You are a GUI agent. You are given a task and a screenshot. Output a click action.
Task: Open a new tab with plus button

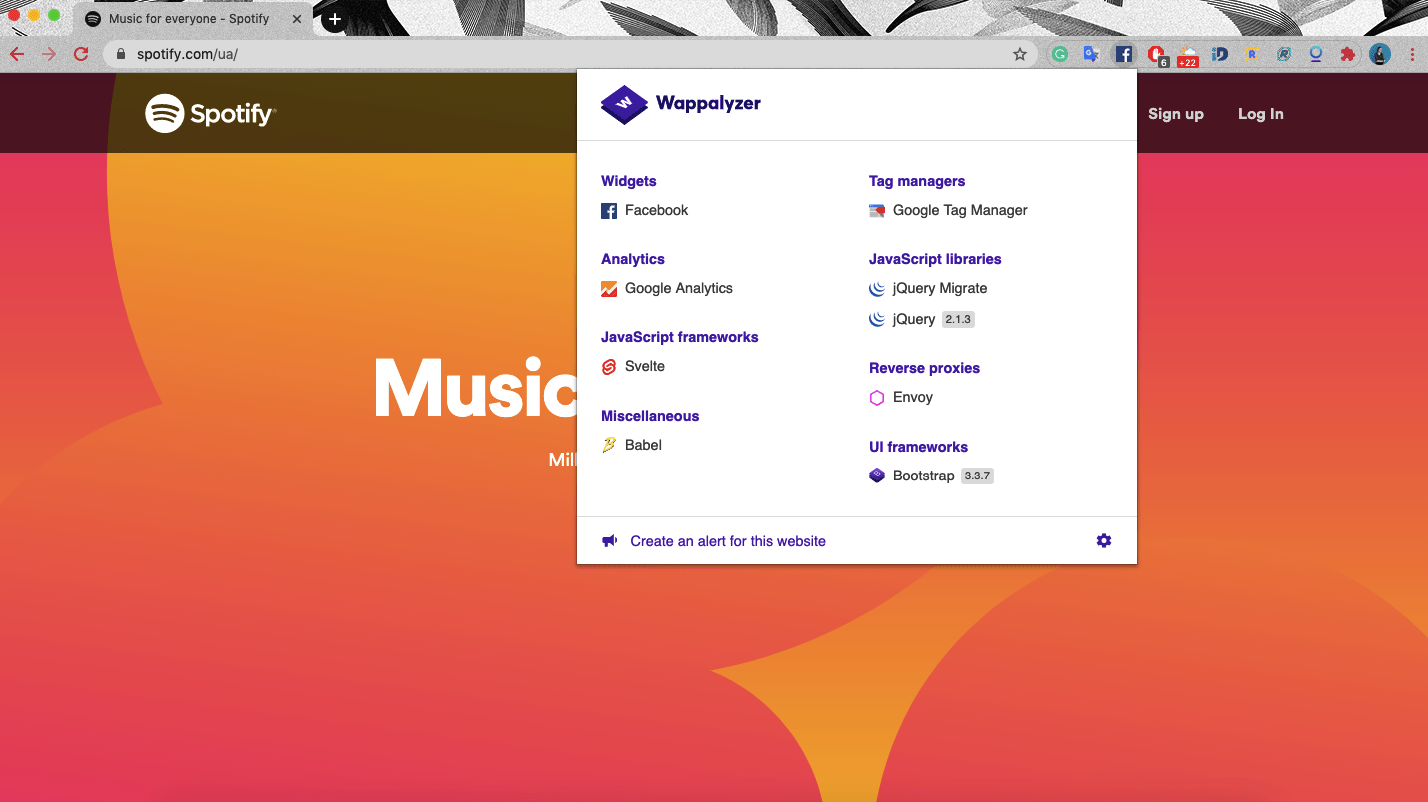pos(335,19)
